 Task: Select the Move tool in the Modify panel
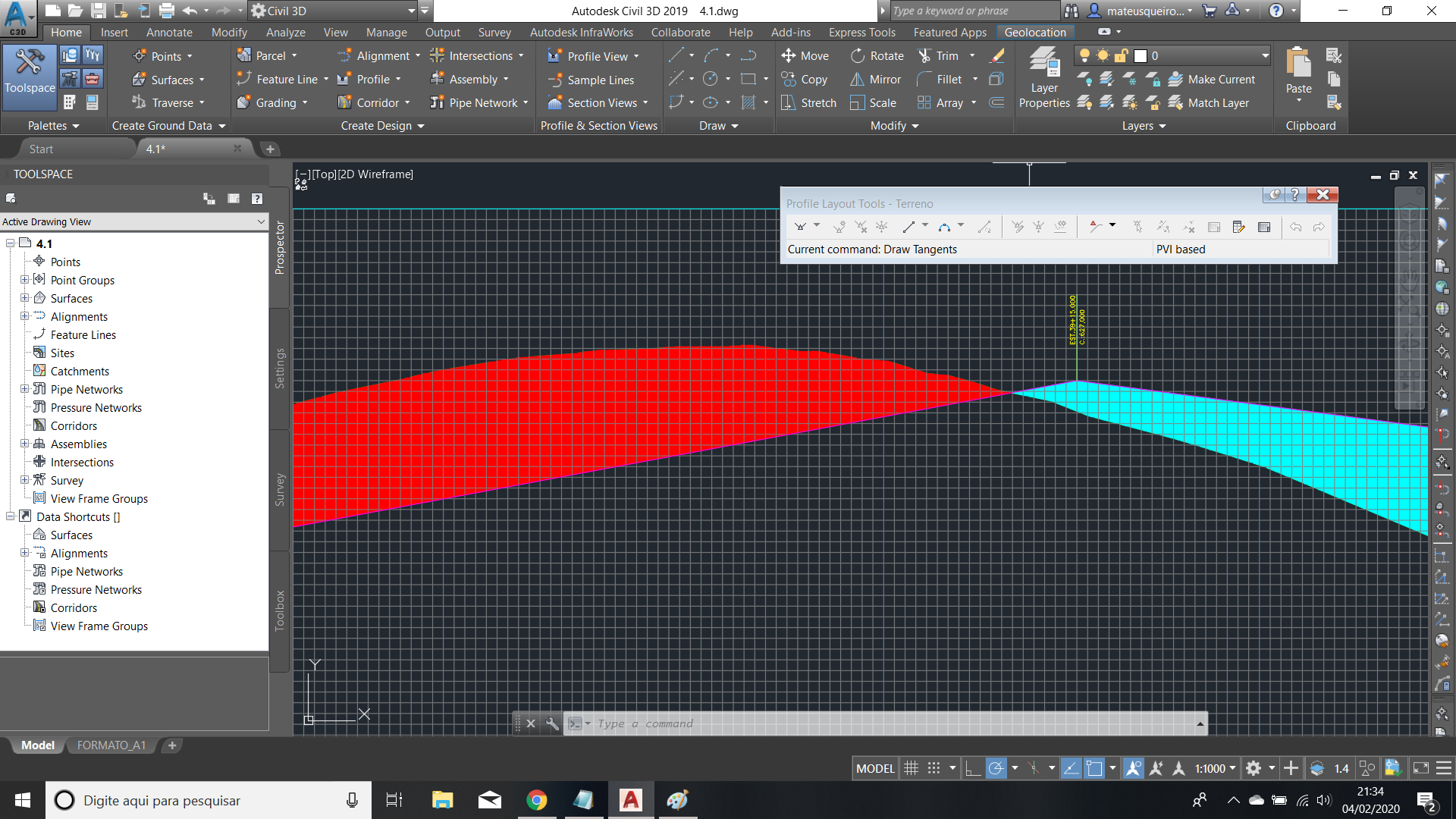point(805,55)
